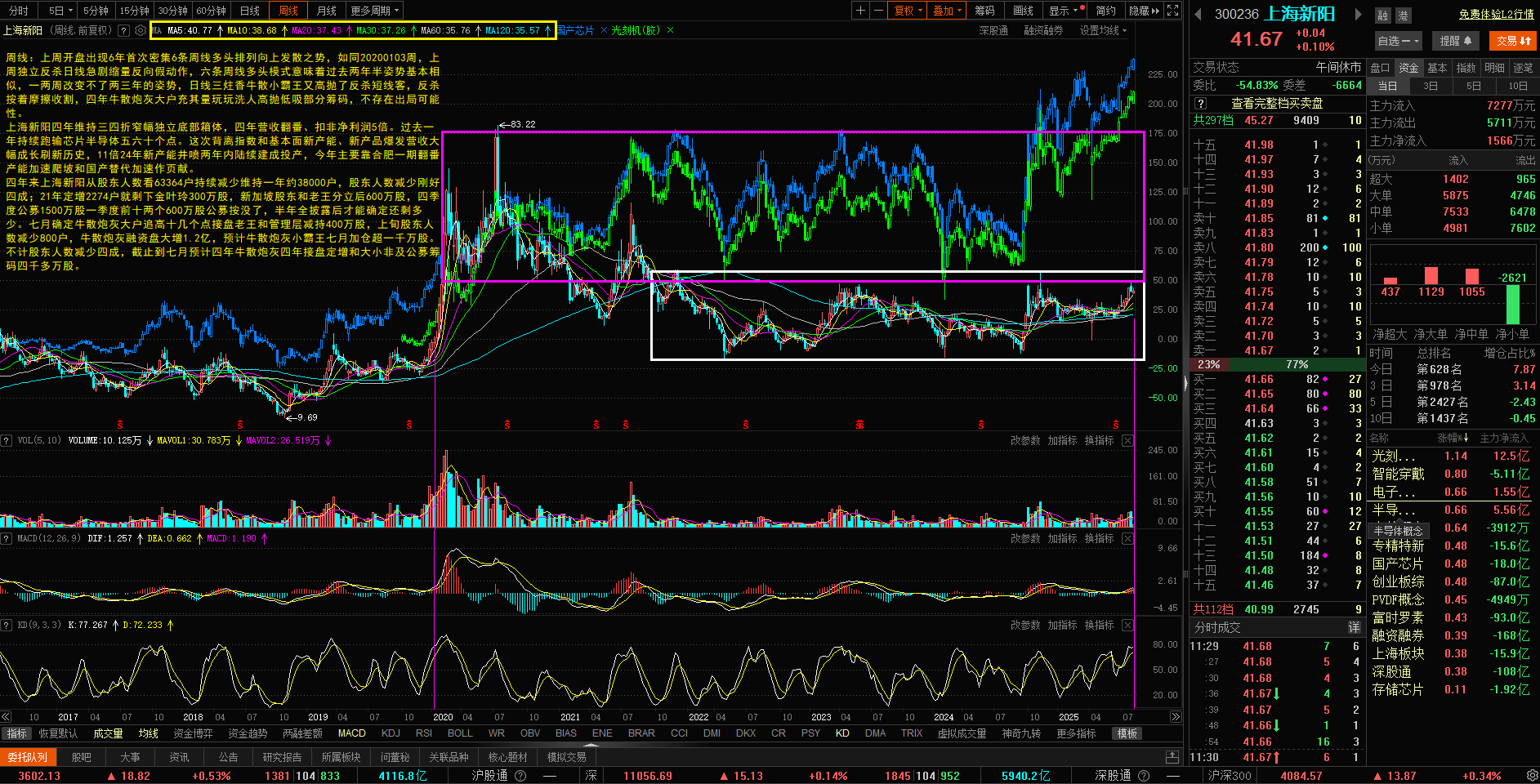Click 加指标 in MACD panel
The image size is (1540, 784).
pos(1062,538)
